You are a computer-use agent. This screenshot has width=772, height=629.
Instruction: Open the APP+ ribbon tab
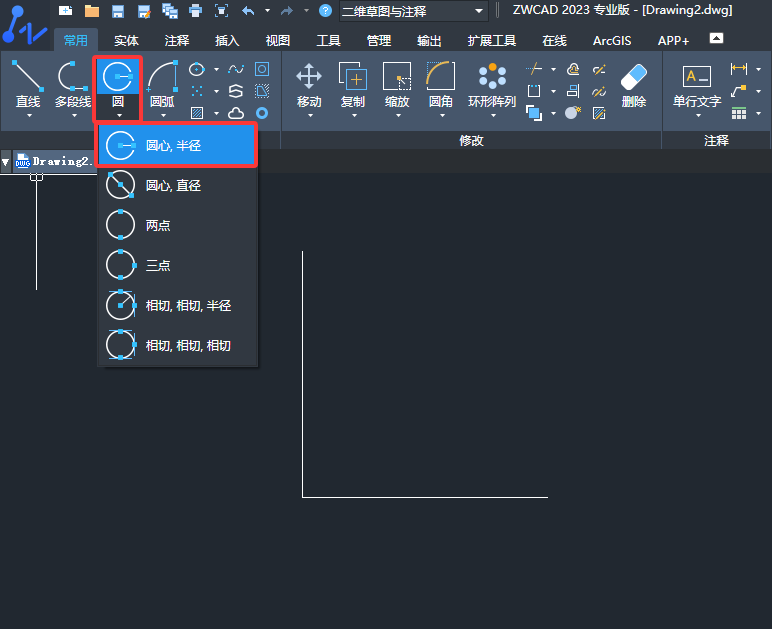[674, 40]
